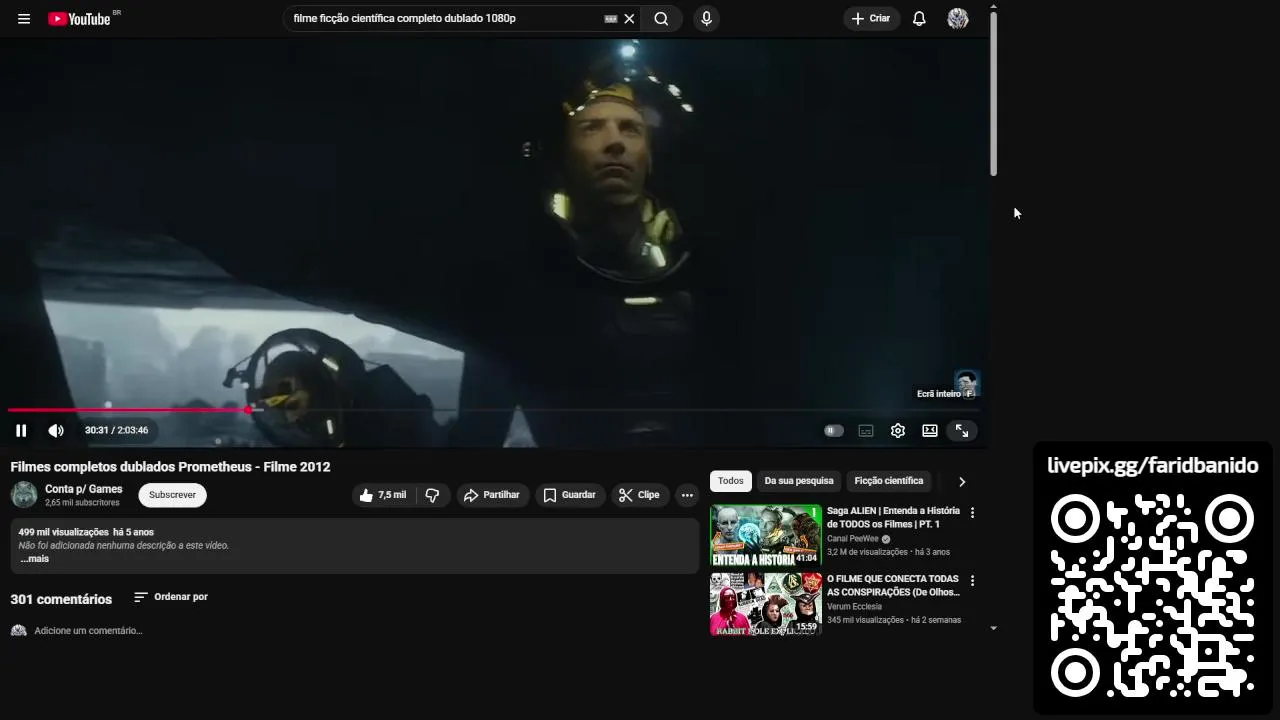
Task: Click the 30:31 / 2:03:46 time display
Action: (116, 431)
